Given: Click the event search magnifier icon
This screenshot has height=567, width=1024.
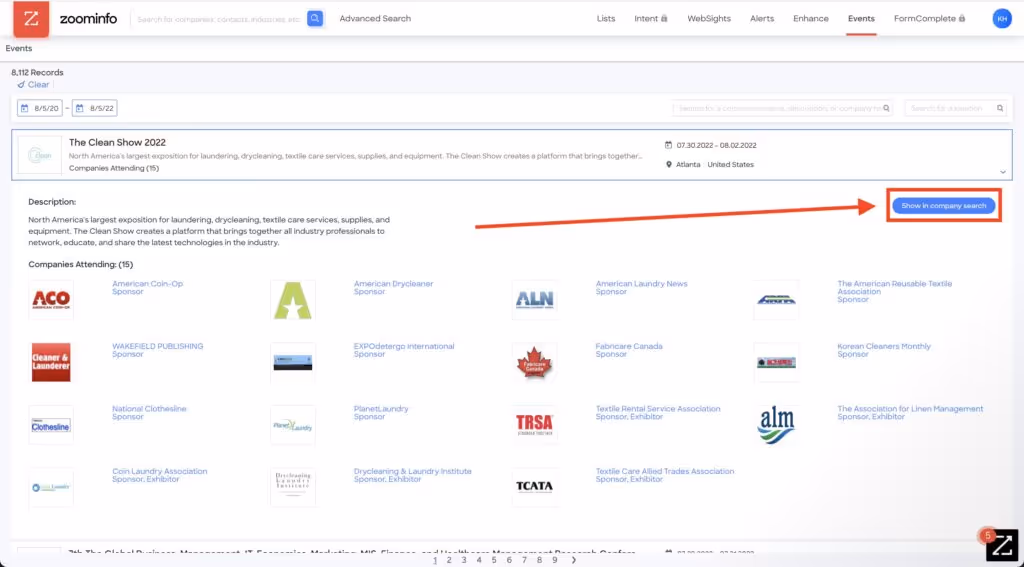Looking at the screenshot, I should coord(886,108).
